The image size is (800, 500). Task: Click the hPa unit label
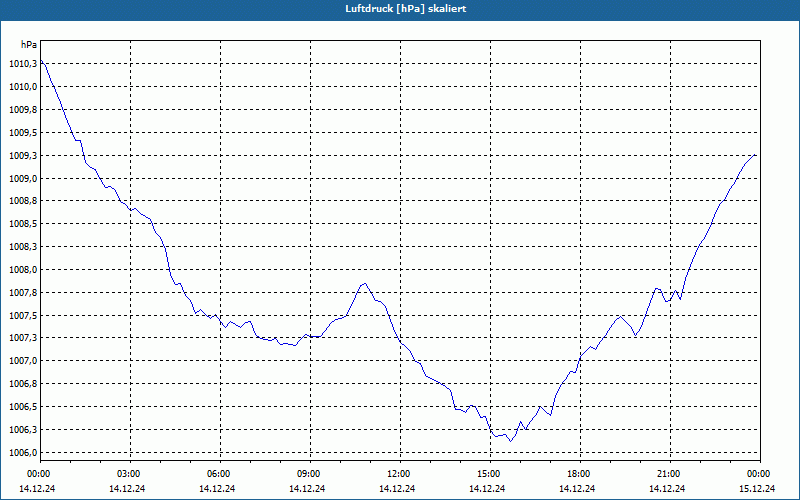coord(29,45)
